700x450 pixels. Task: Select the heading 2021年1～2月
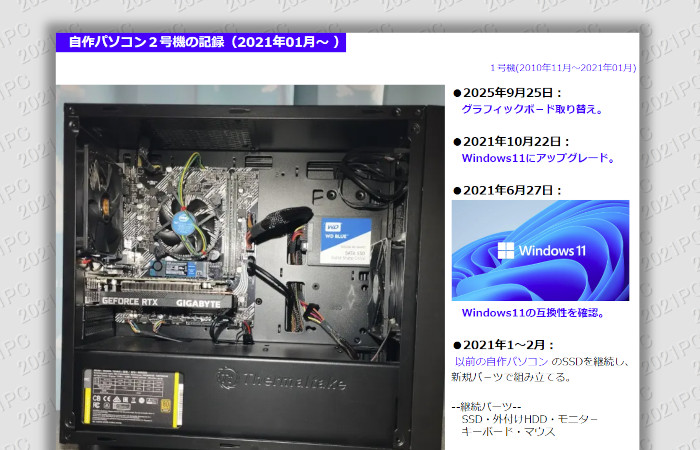pos(503,345)
